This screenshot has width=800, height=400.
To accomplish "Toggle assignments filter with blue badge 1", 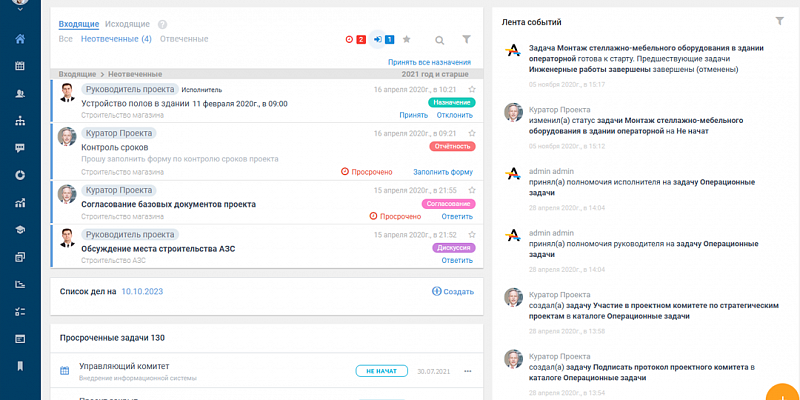I will tap(383, 39).
